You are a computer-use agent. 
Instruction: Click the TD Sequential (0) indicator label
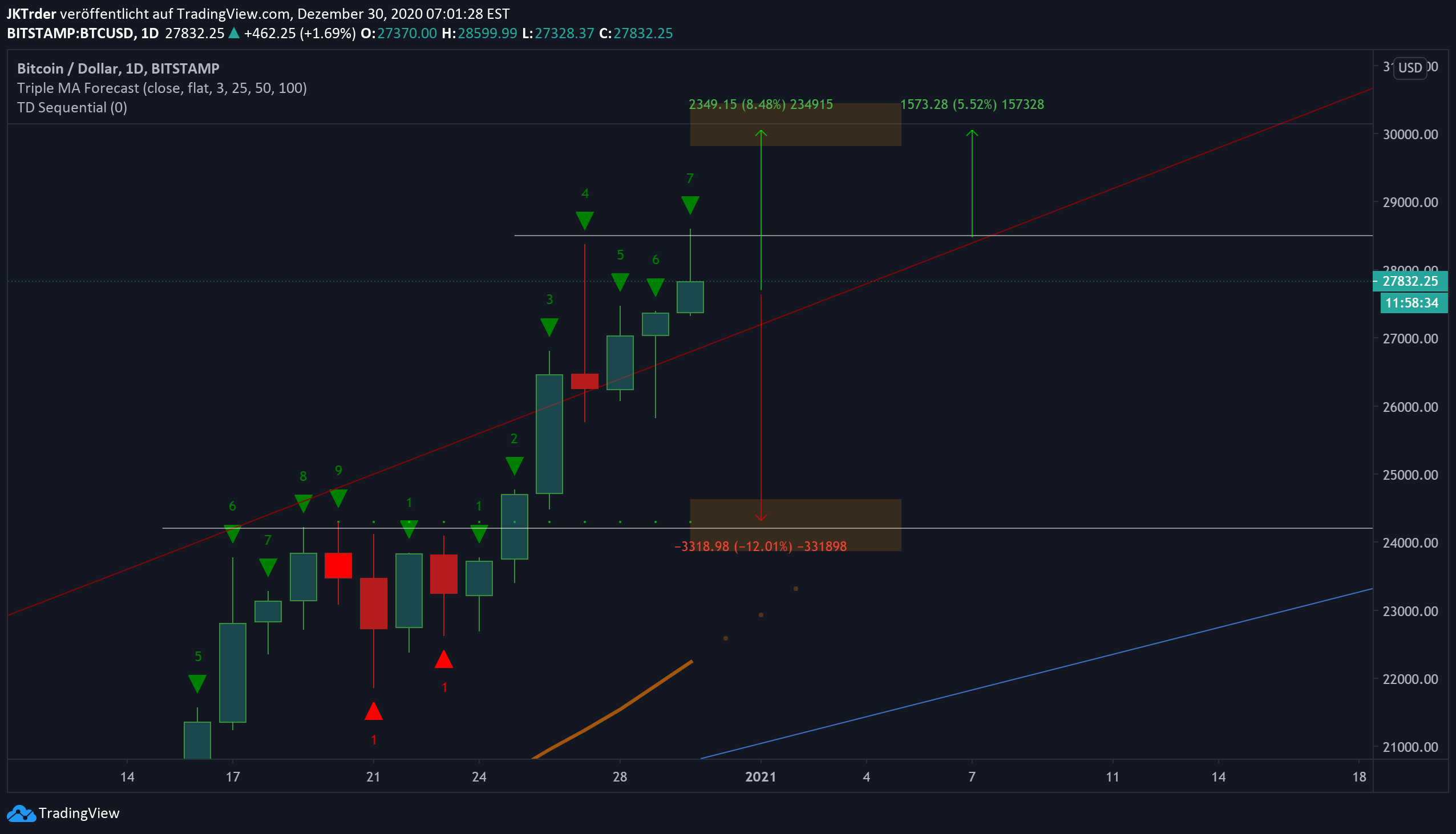72,108
